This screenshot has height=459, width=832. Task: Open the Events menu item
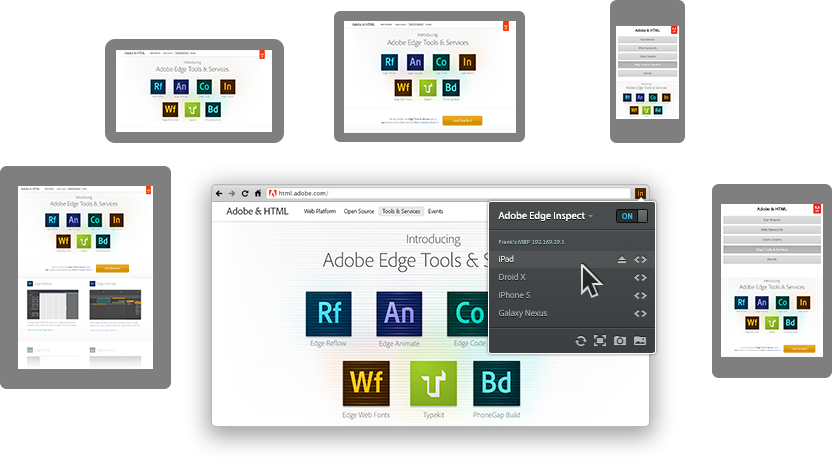click(x=436, y=211)
